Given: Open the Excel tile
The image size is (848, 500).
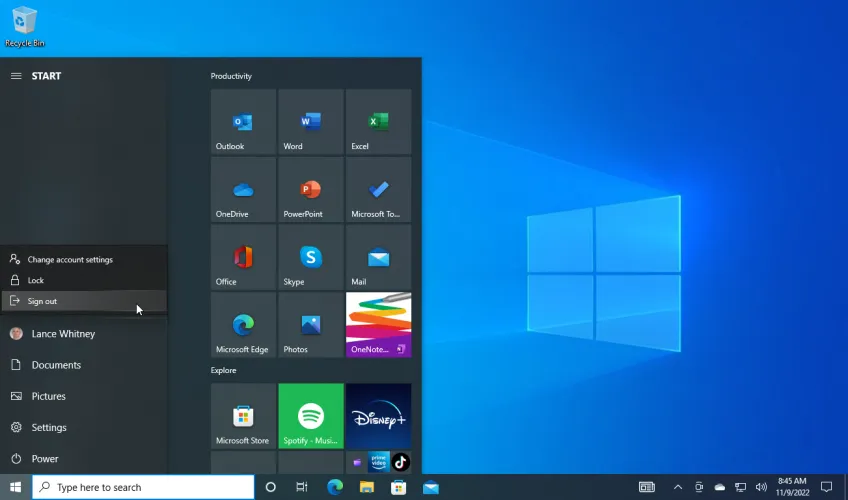Looking at the screenshot, I should (378, 121).
